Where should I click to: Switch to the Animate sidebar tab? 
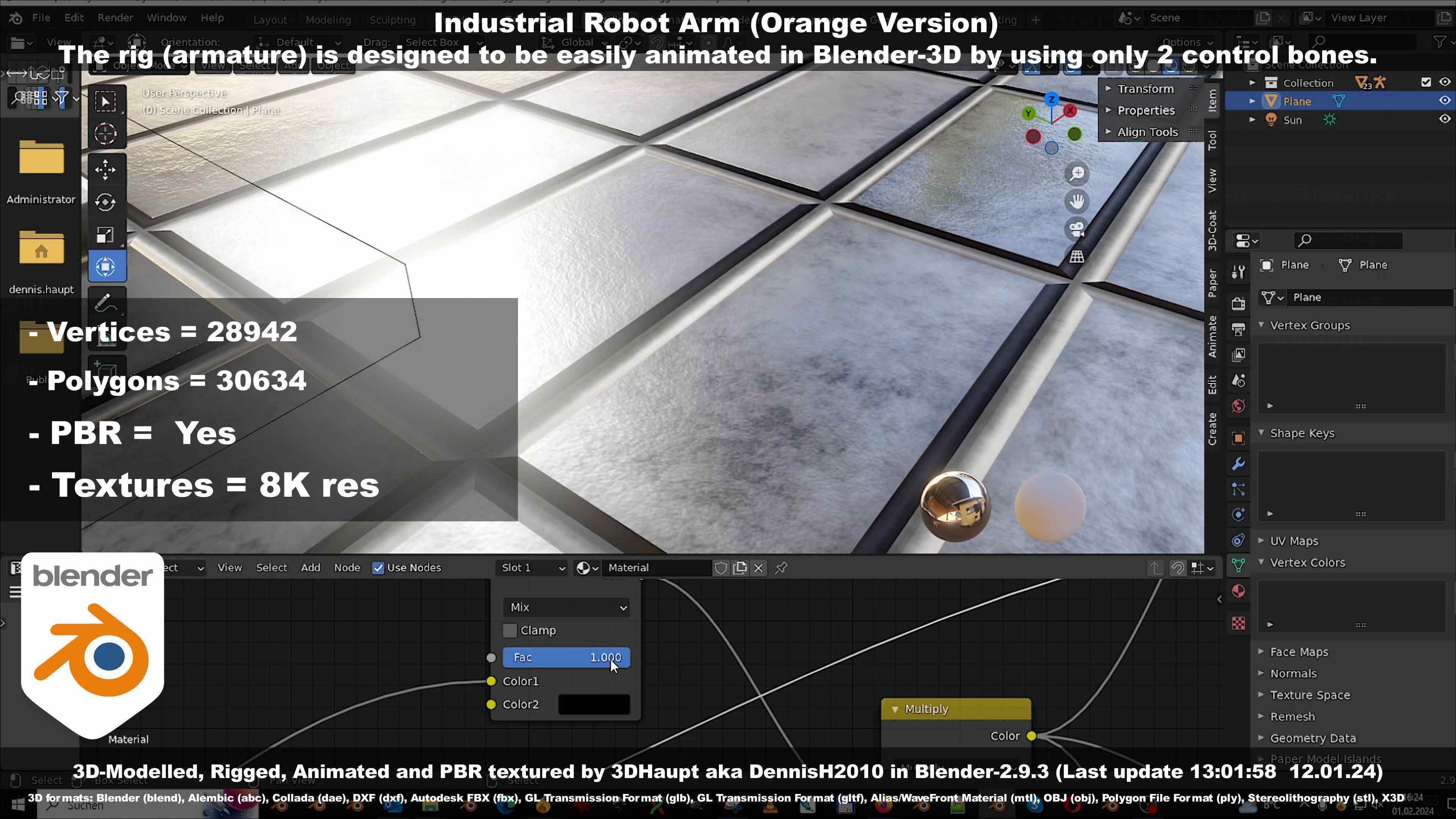pyautogui.click(x=1212, y=337)
